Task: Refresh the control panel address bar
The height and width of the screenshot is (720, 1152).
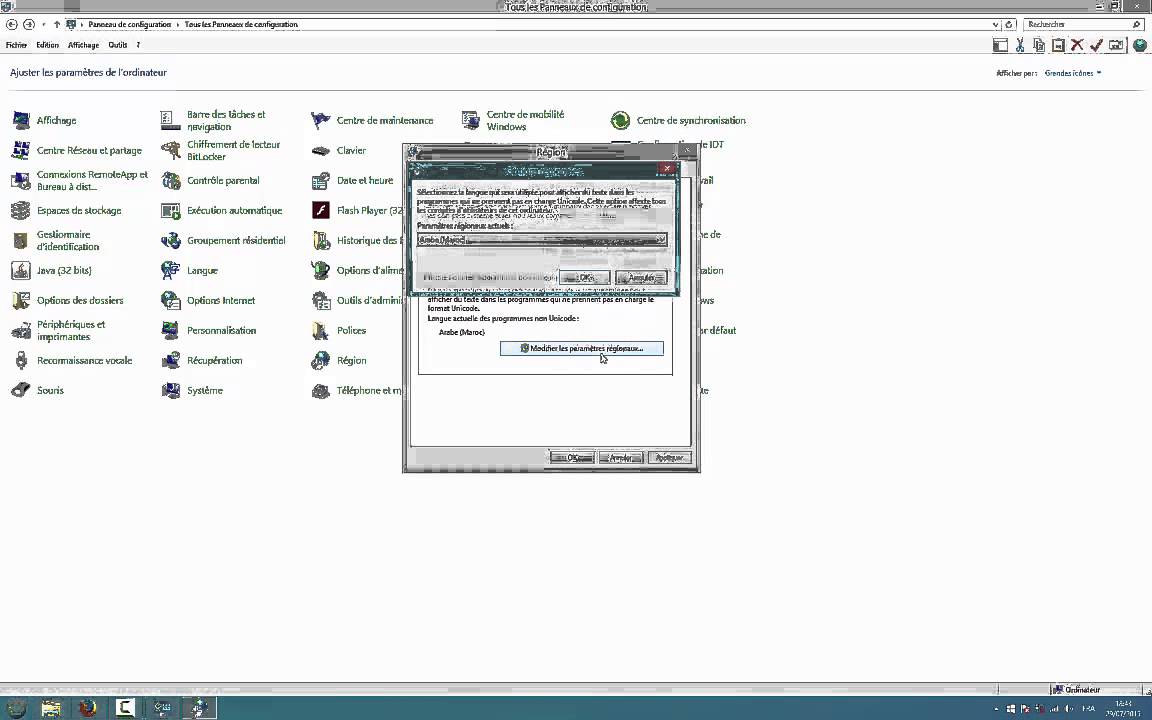Action: (x=1009, y=25)
